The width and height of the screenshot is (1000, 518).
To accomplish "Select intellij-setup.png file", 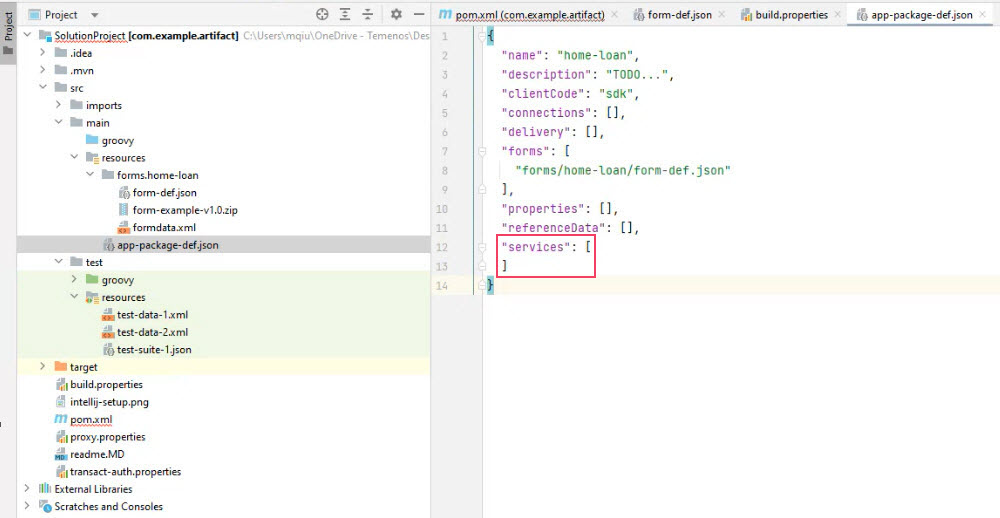I will pos(109,402).
